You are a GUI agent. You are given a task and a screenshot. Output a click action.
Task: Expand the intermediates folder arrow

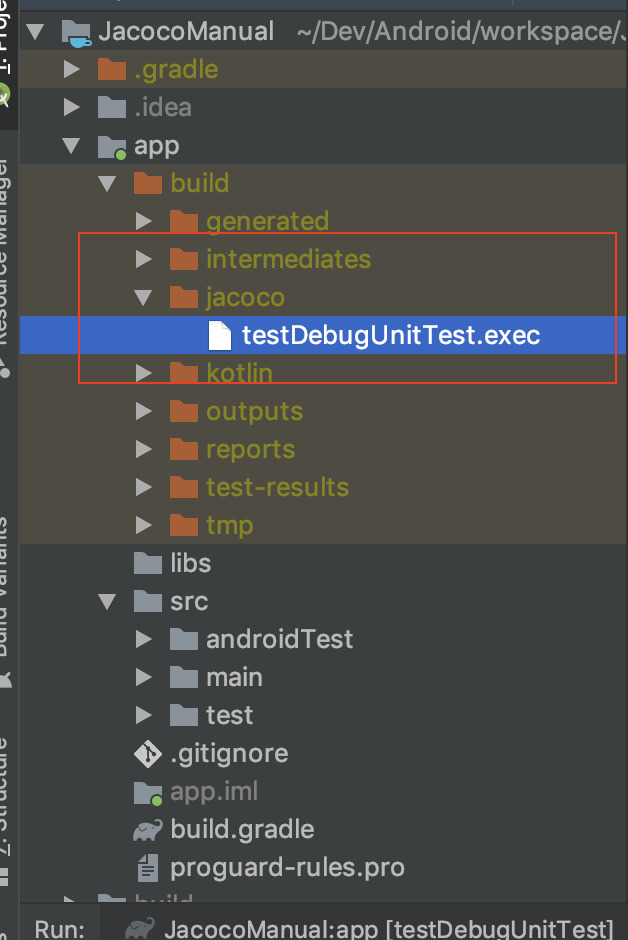[x=144, y=259]
